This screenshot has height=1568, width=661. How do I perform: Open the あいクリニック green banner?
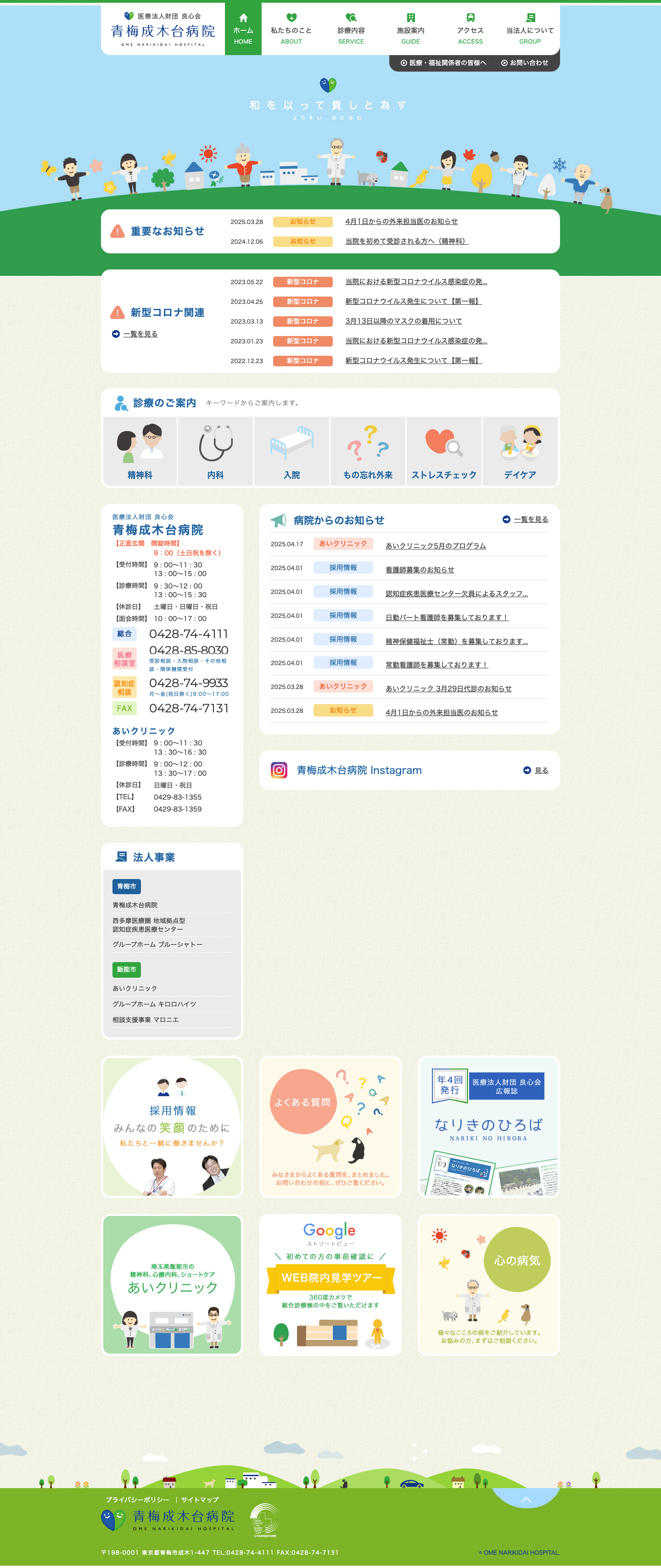tap(172, 1286)
